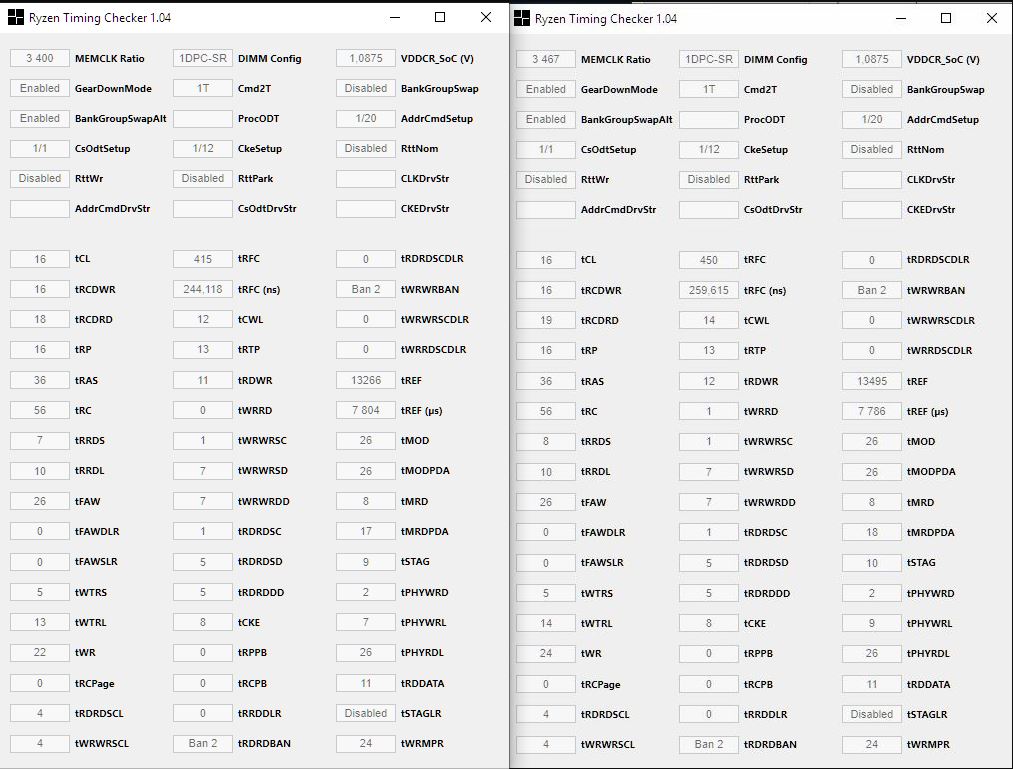The image size is (1013, 769).
Task: Click the left window DIMM Config 1DPC-SR field
Action: pos(203,58)
